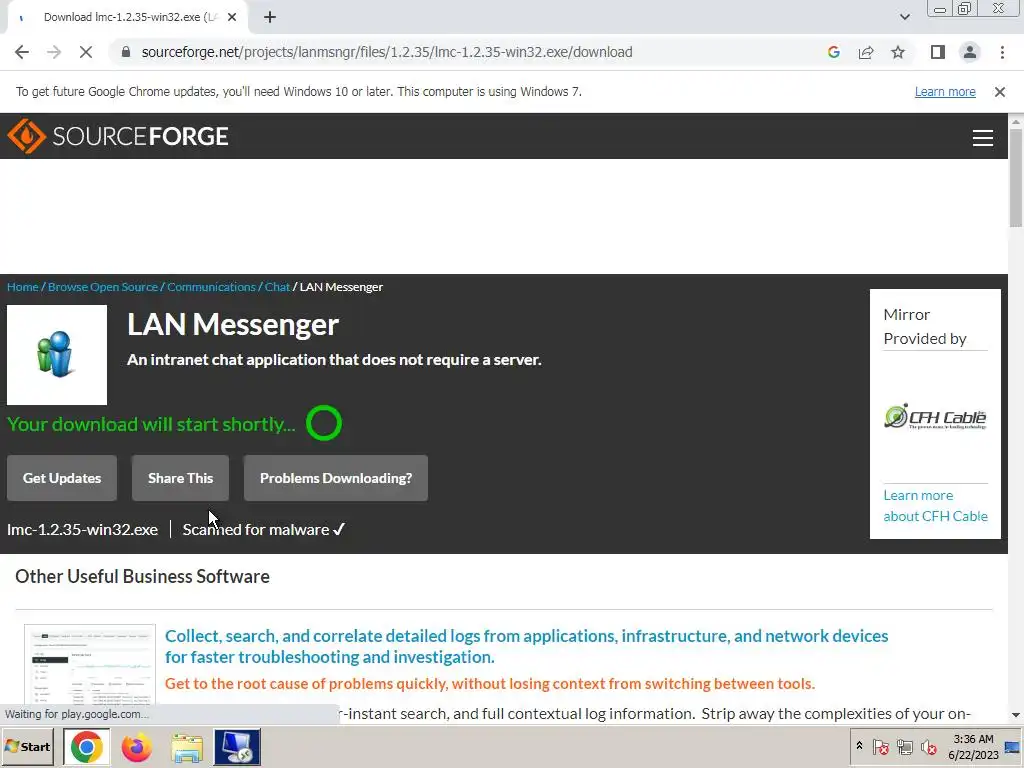This screenshot has width=1024, height=768.
Task: Open the Collect, search, and correlate logs link
Action: click(526, 646)
